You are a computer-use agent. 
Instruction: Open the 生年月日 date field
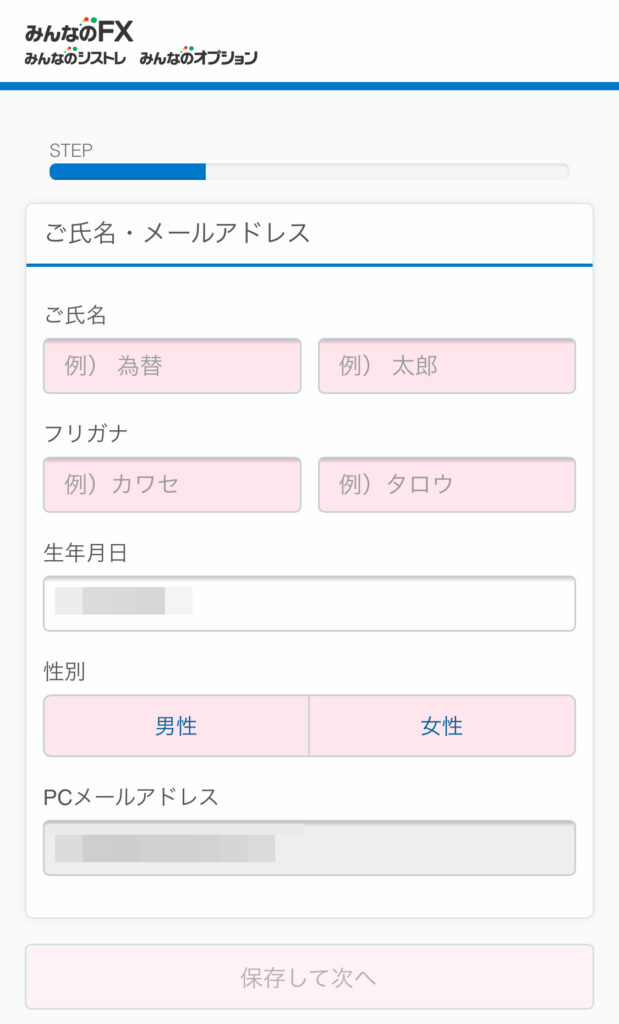(x=310, y=603)
